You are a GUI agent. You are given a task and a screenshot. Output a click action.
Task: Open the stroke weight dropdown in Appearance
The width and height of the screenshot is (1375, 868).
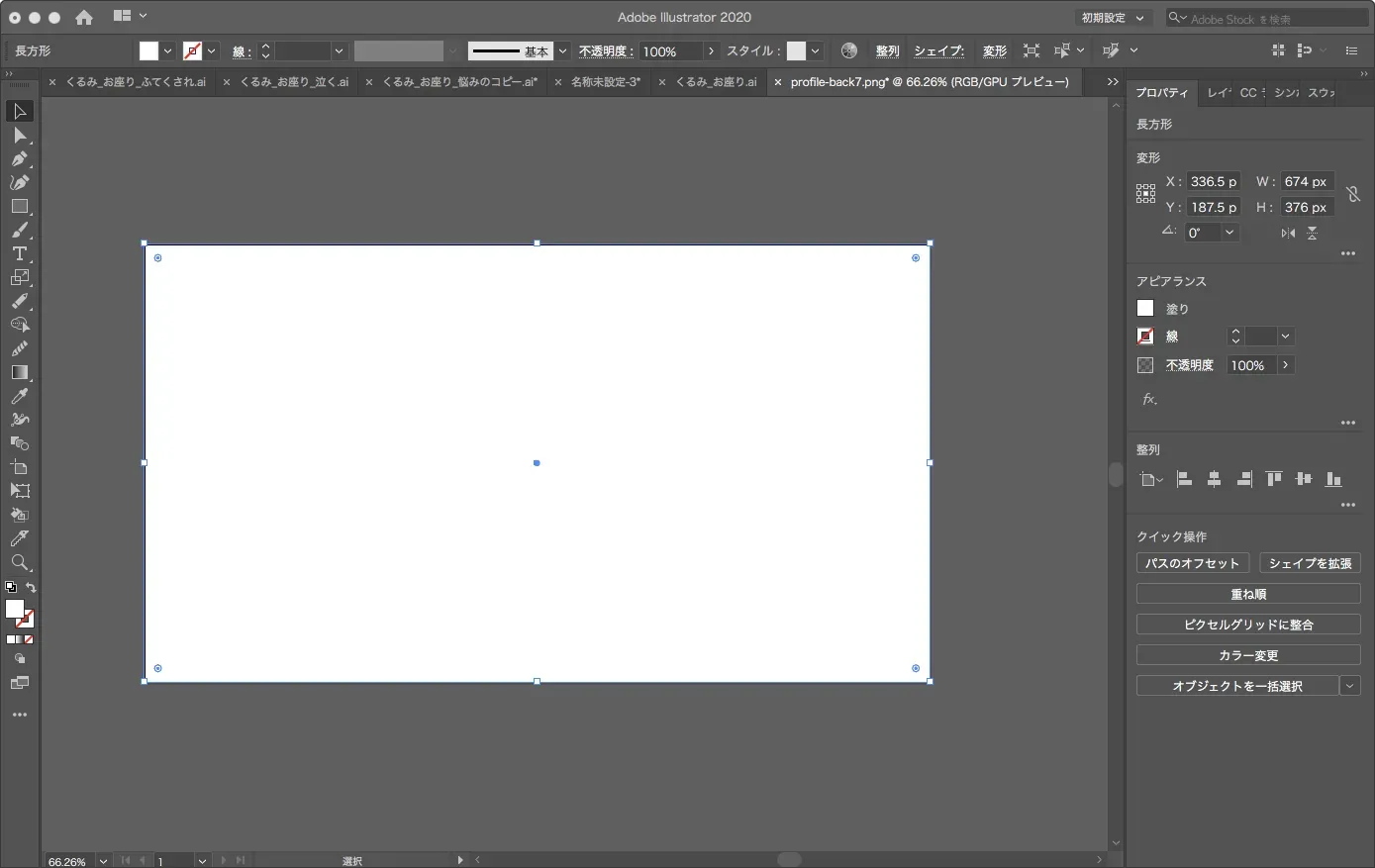(1285, 337)
